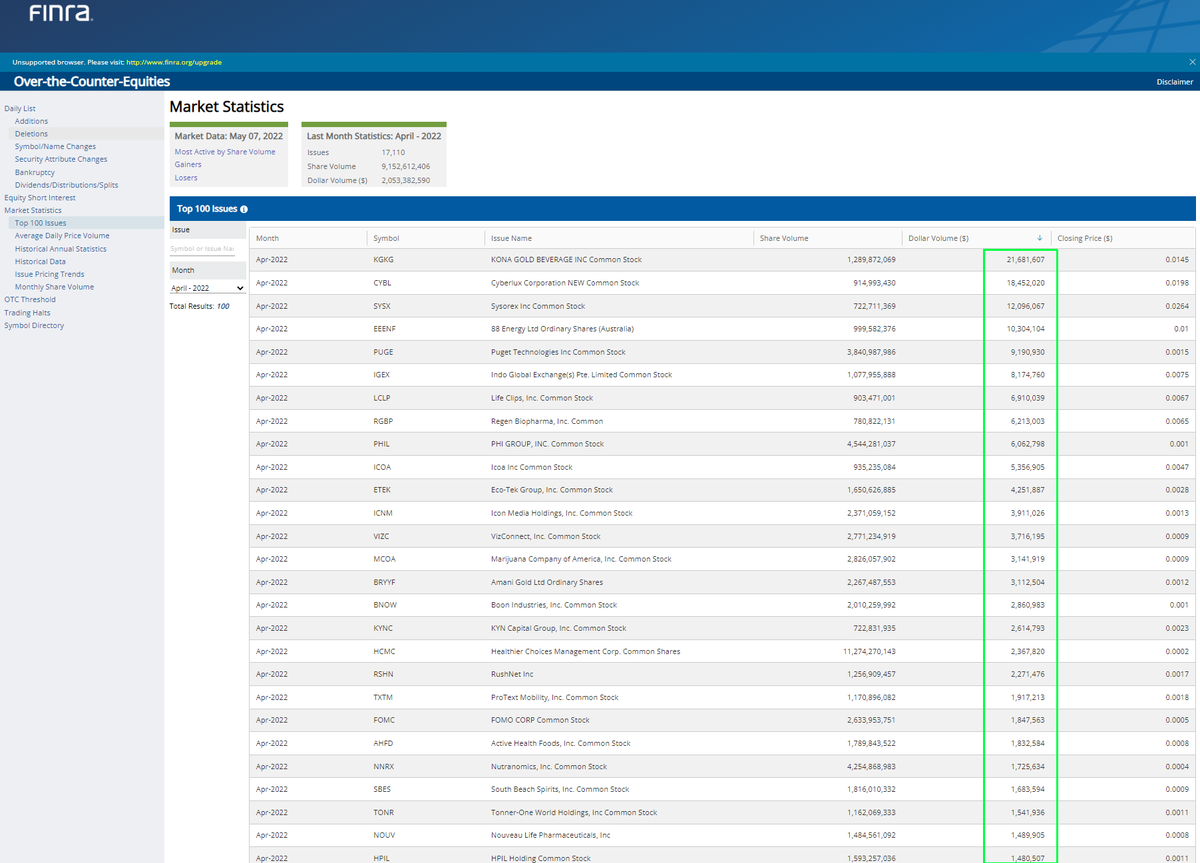Open the Gainers link

188,165
